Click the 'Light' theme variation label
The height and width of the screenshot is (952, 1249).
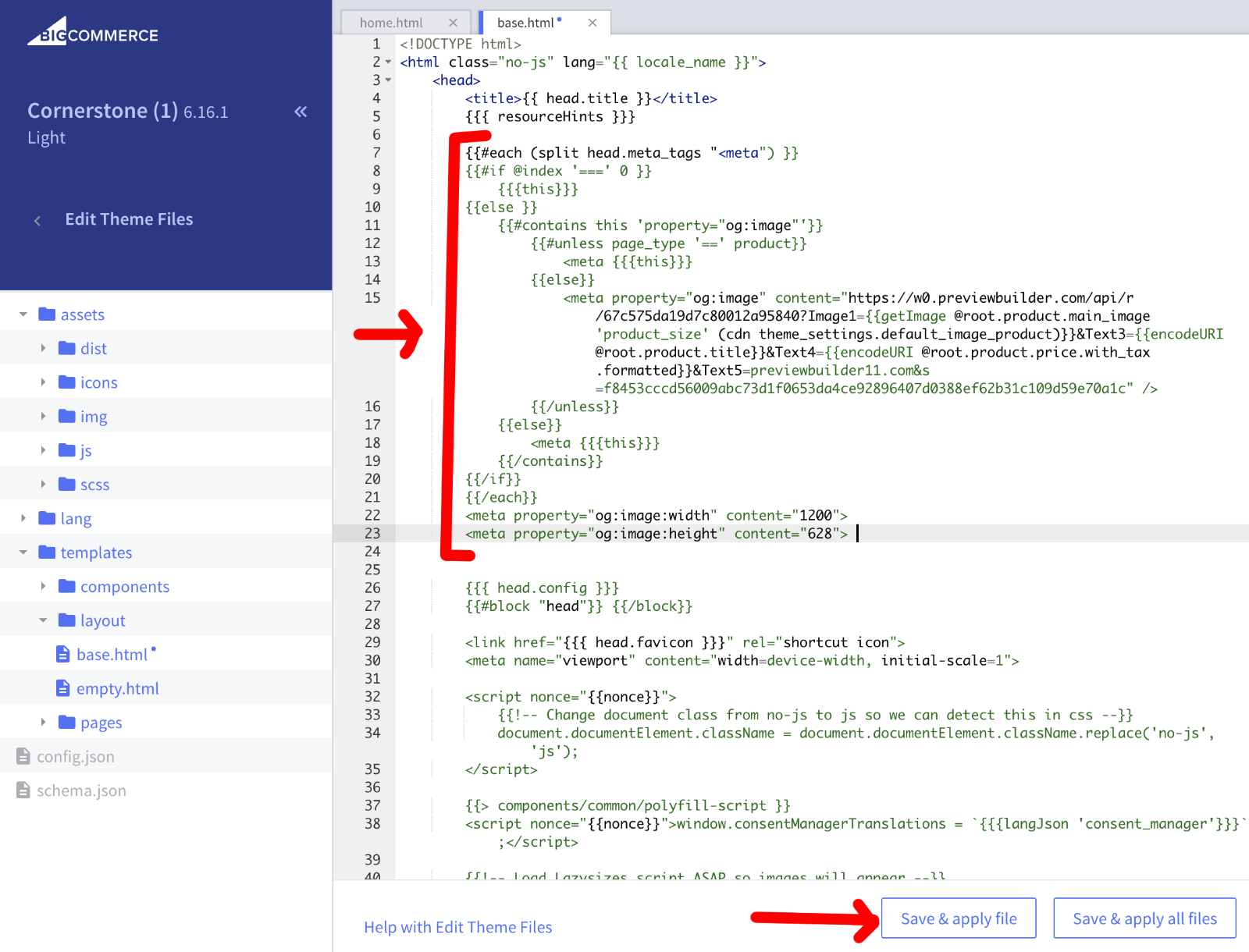coord(46,137)
